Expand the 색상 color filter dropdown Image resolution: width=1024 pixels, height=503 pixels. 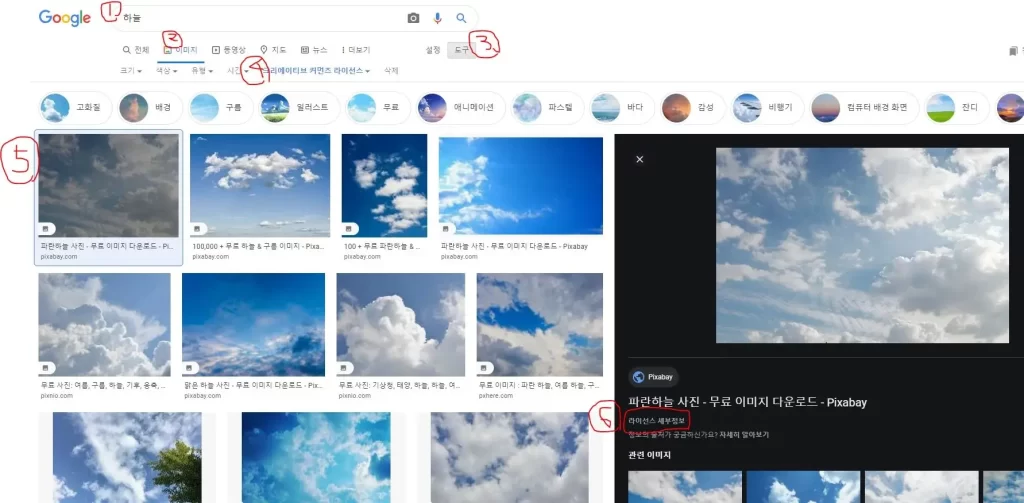166,71
